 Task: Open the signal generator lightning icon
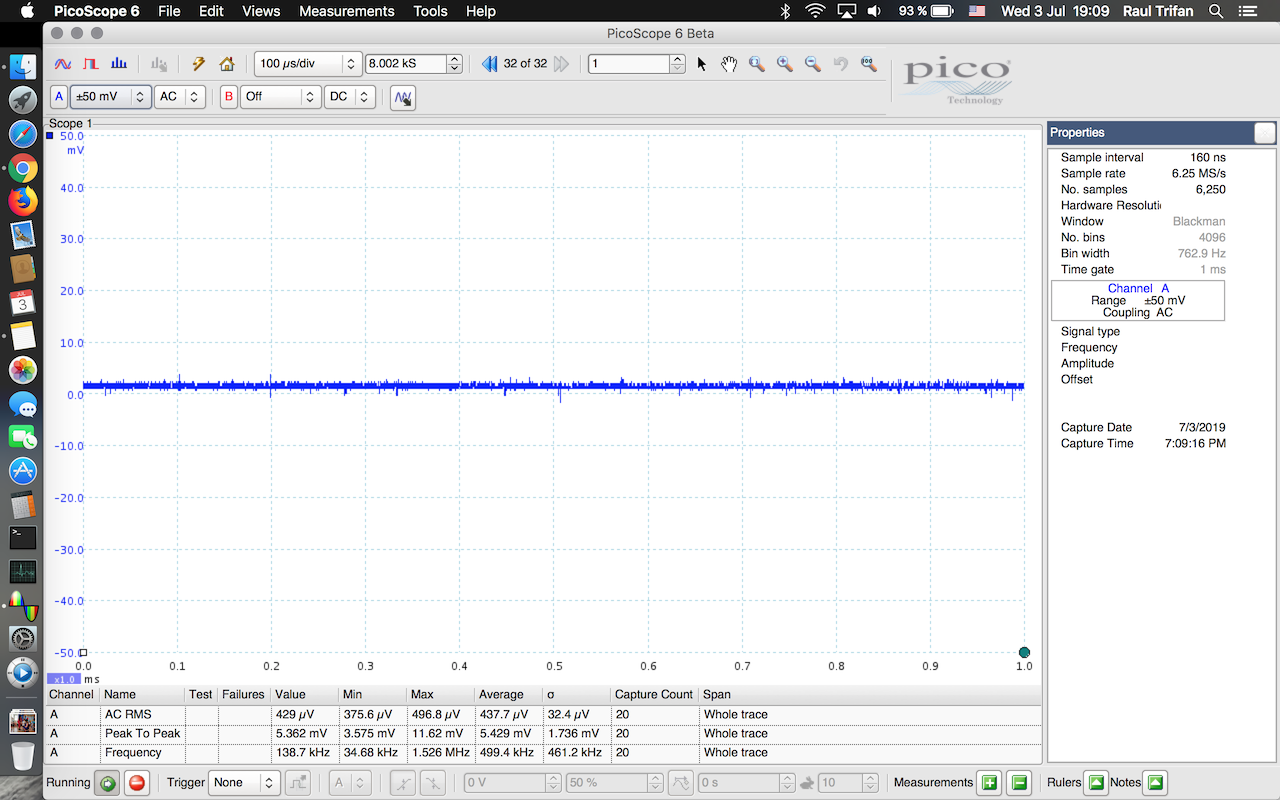[x=199, y=64]
